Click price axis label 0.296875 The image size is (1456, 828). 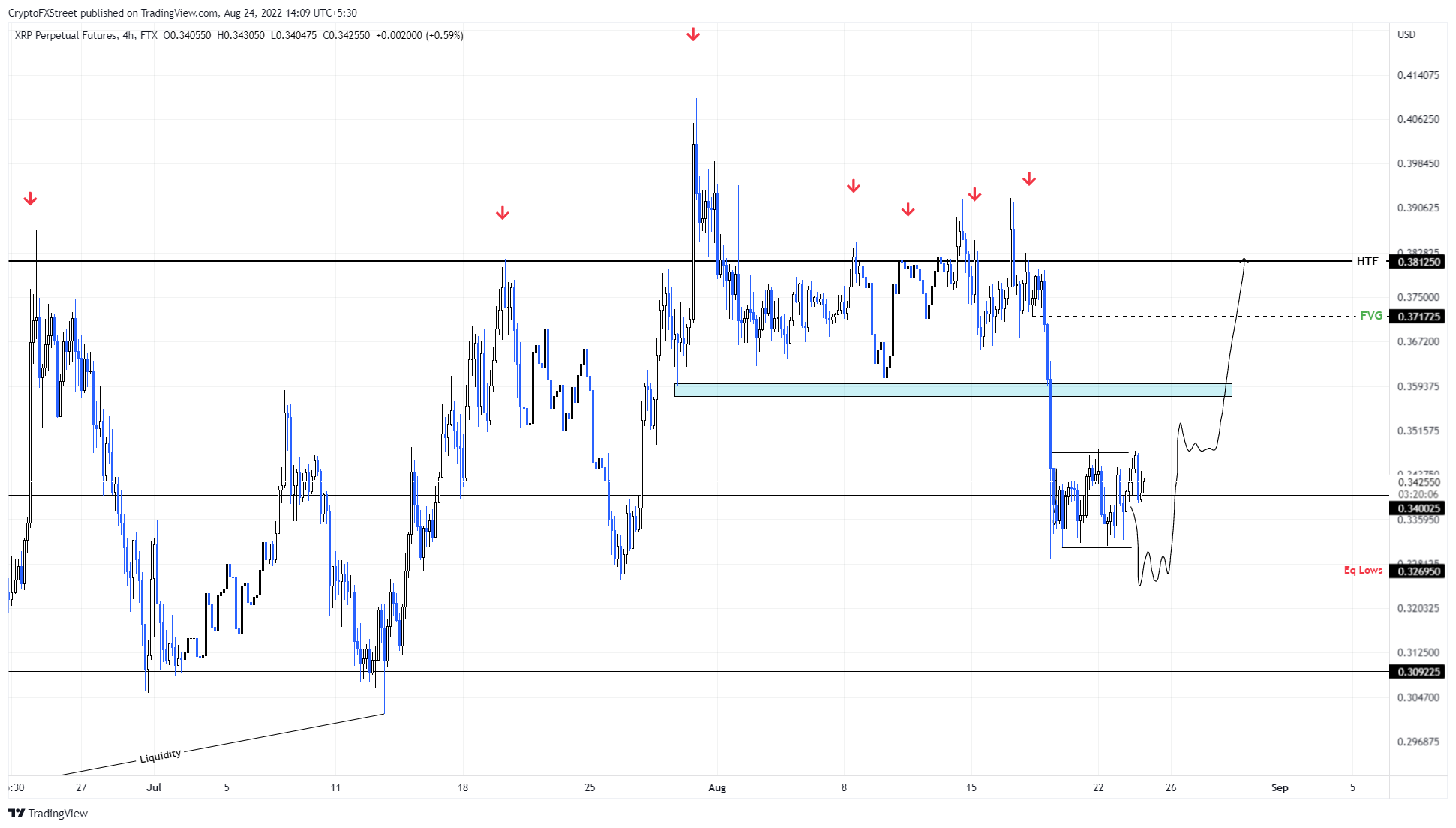1418,742
